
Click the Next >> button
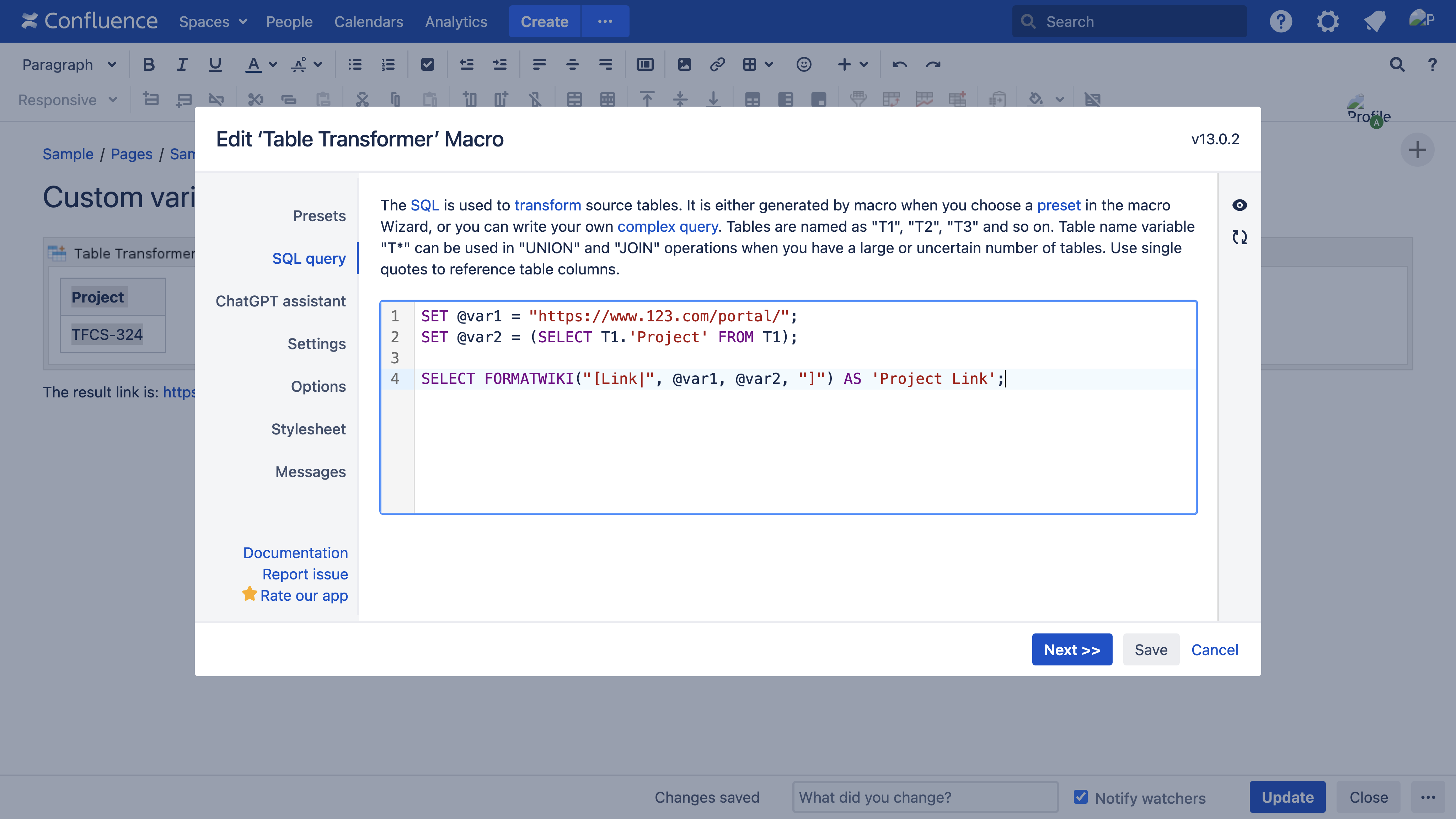point(1072,649)
